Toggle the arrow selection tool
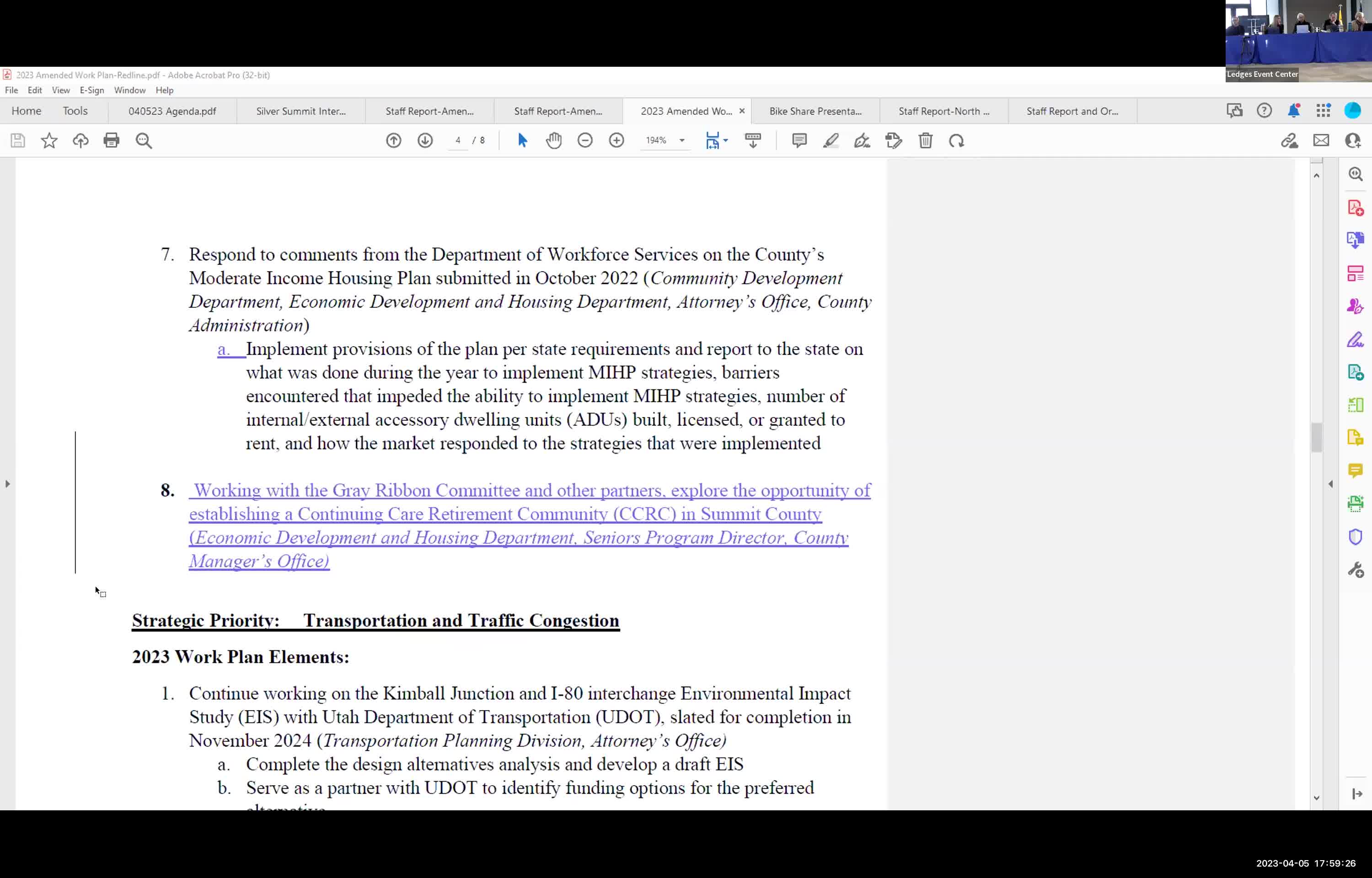Image resolution: width=1372 pixels, height=878 pixels. (x=522, y=140)
